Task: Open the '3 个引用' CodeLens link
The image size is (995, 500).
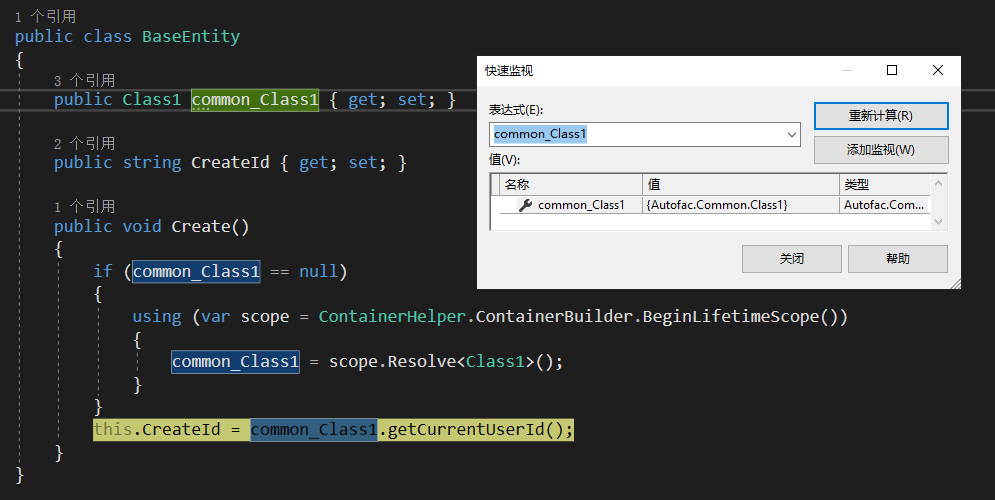Action: (84, 80)
